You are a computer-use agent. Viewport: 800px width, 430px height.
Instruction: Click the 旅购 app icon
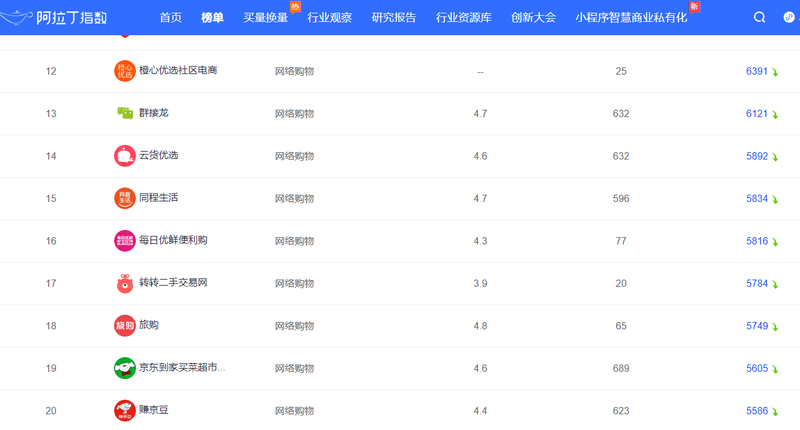pyautogui.click(x=124, y=325)
